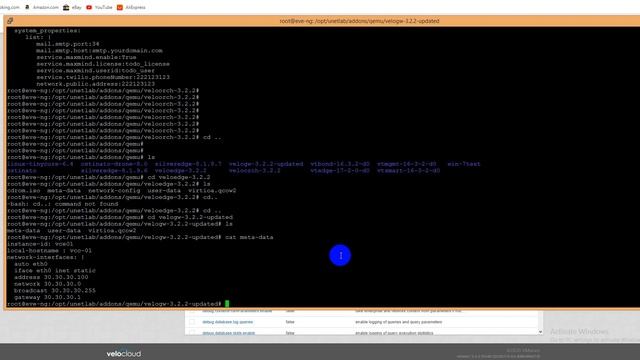
Task: Click the 'instance-id: vcc01' output line
Action: point(40,244)
